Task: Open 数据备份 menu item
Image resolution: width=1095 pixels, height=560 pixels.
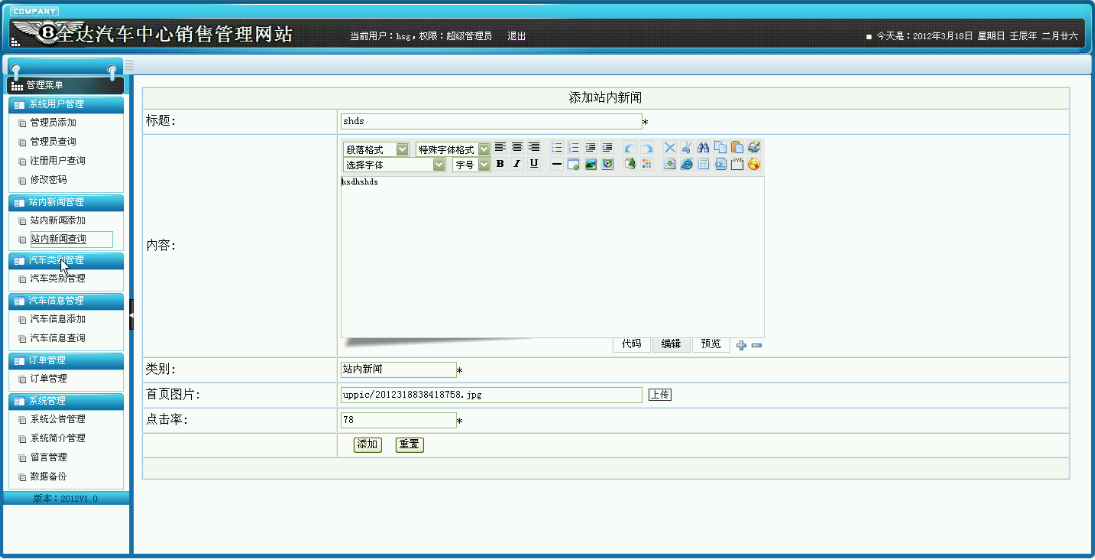Action: pyautogui.click(x=48, y=476)
